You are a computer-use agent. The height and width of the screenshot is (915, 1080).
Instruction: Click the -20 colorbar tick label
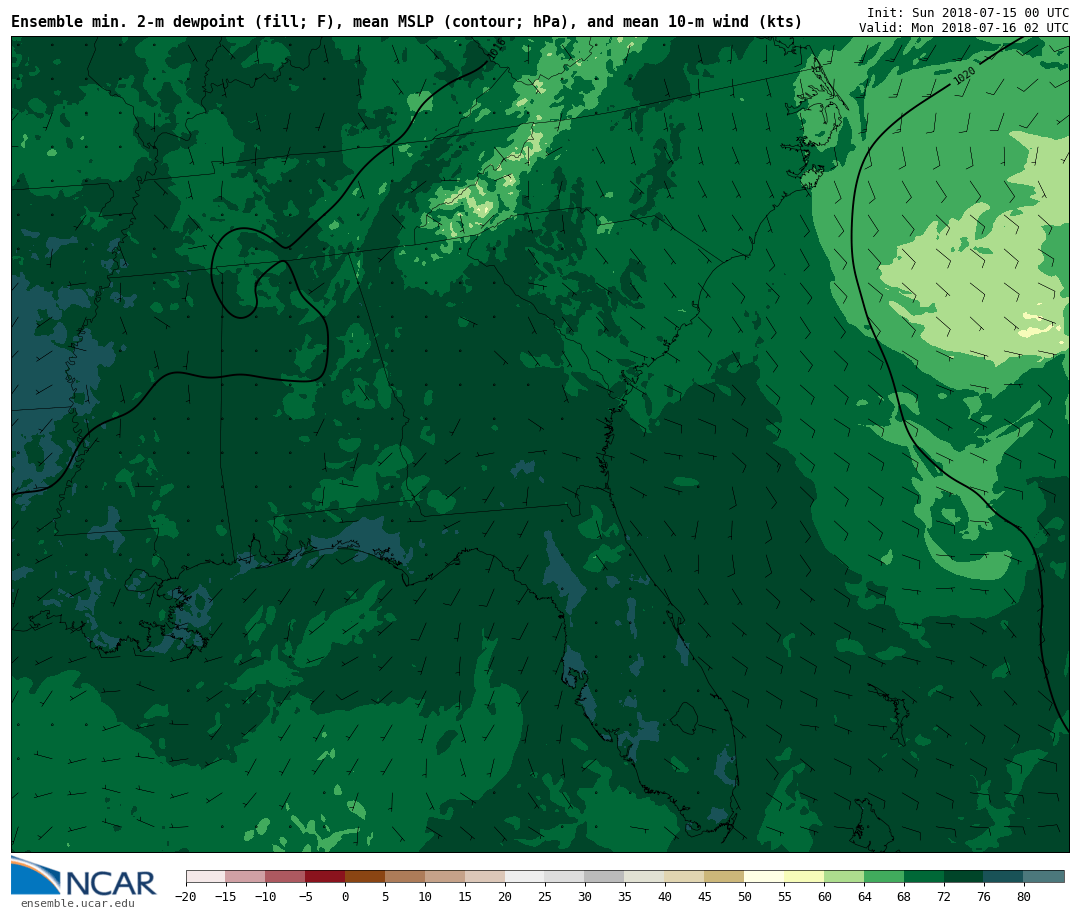tap(185, 897)
